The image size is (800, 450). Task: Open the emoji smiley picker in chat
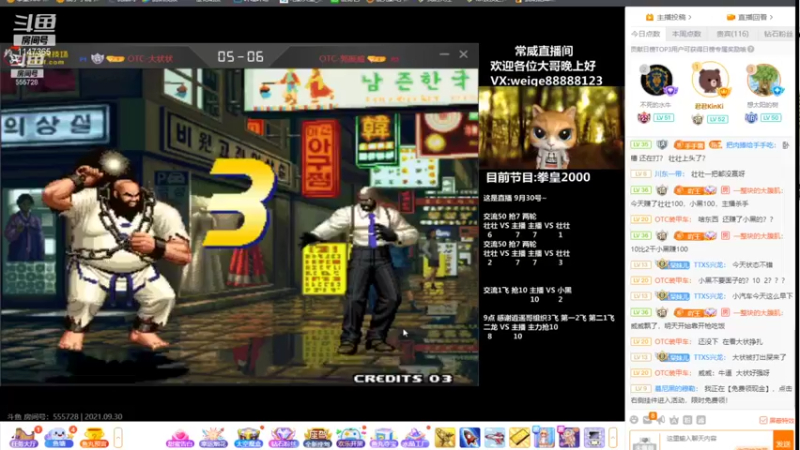tap(634, 420)
